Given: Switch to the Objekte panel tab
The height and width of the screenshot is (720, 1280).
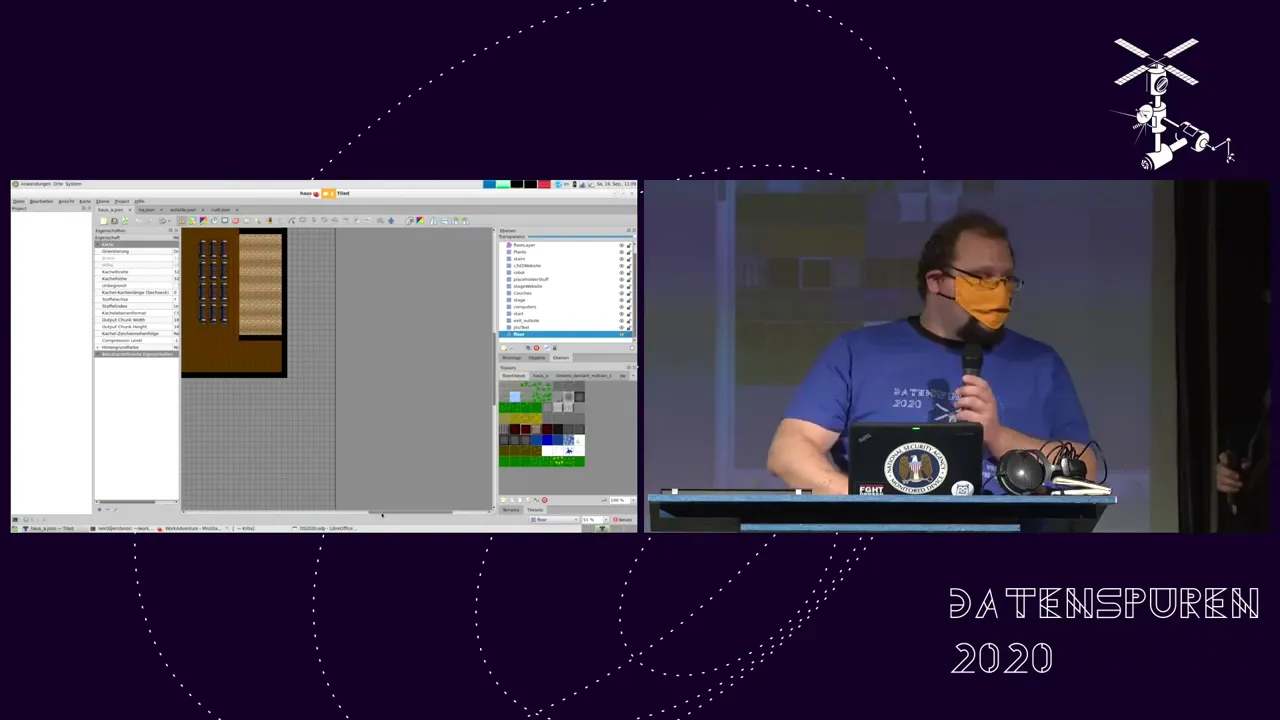Looking at the screenshot, I should (537, 358).
